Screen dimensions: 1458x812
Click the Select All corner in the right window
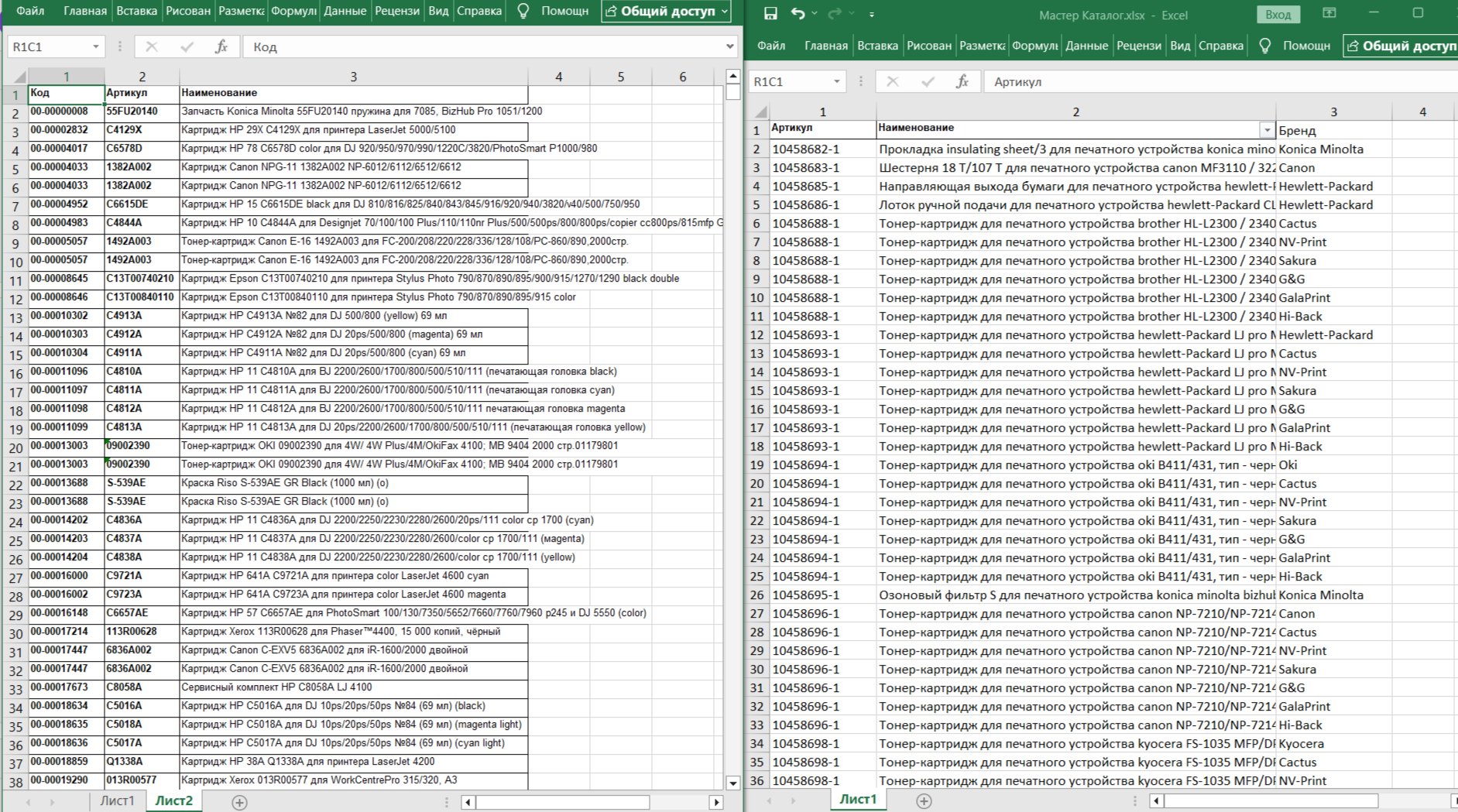[760, 111]
